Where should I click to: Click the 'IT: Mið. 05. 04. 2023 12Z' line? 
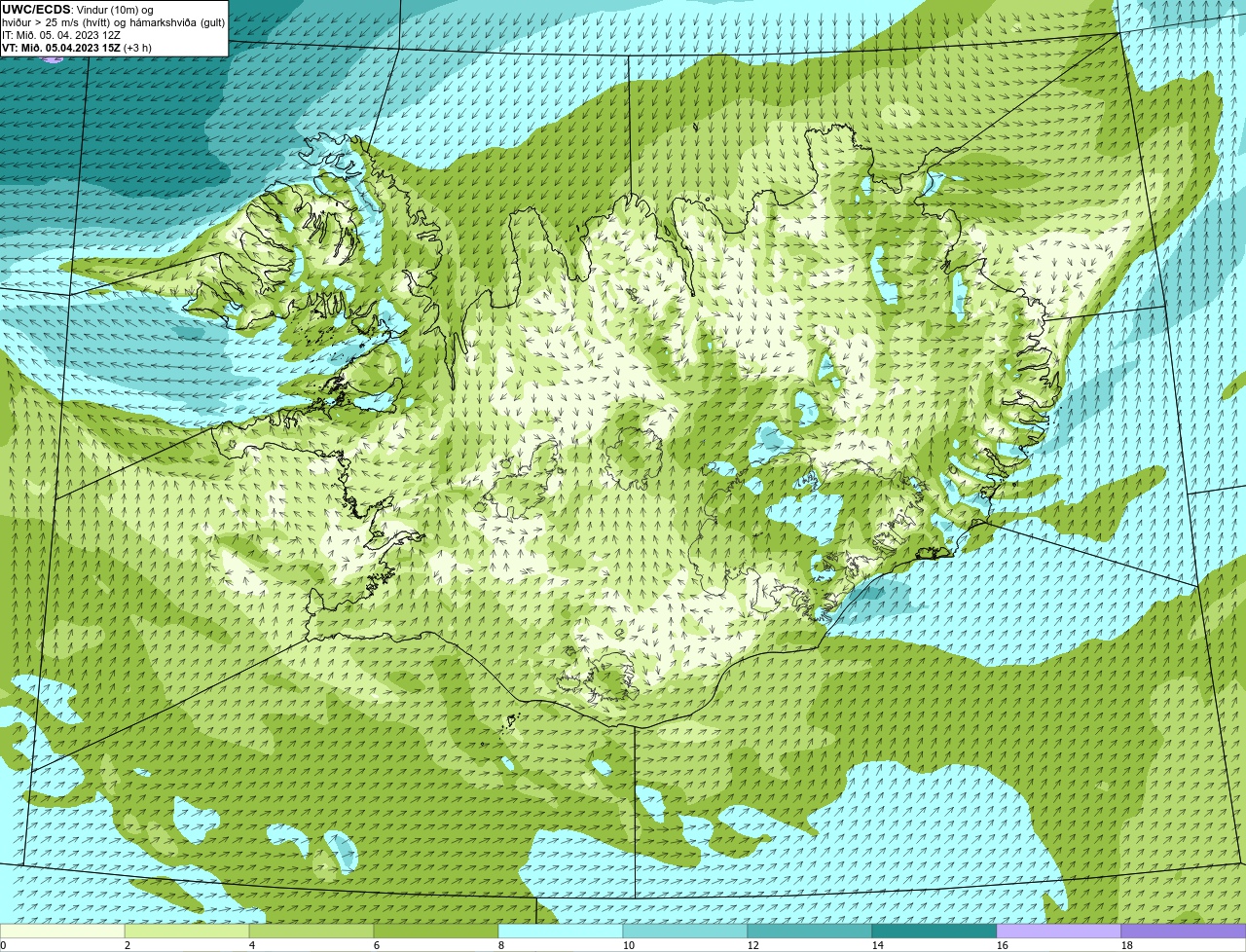pos(61,35)
